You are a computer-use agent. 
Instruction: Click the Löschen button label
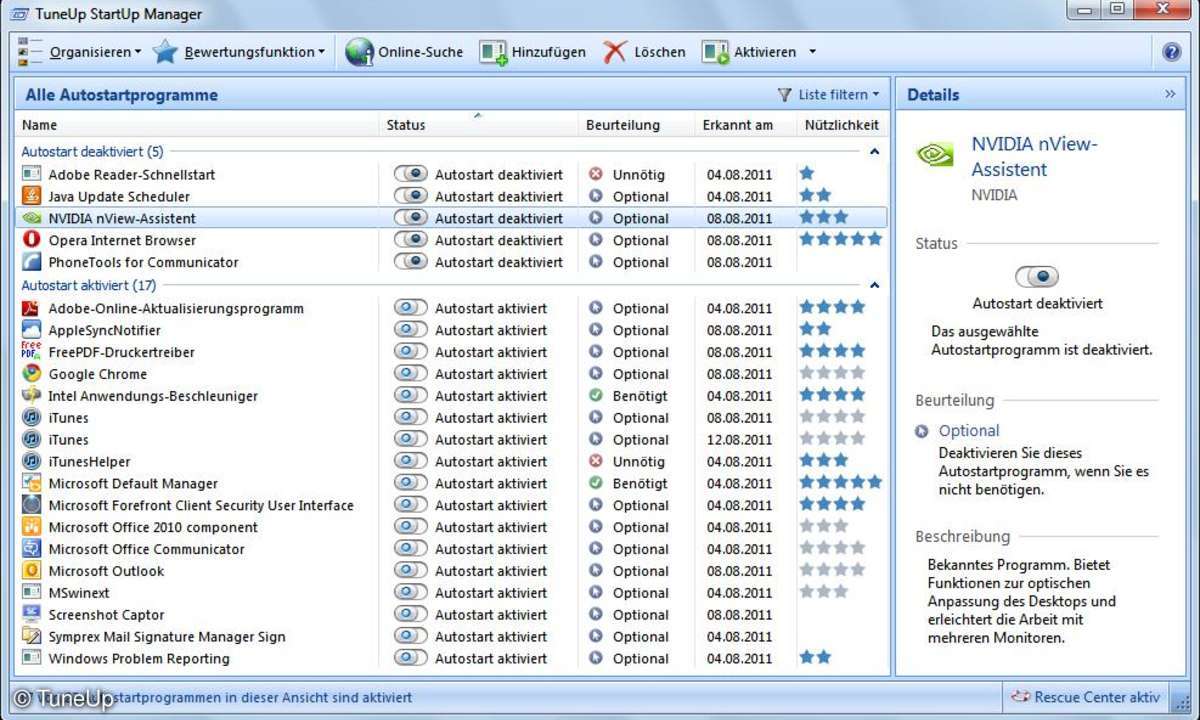[660, 52]
